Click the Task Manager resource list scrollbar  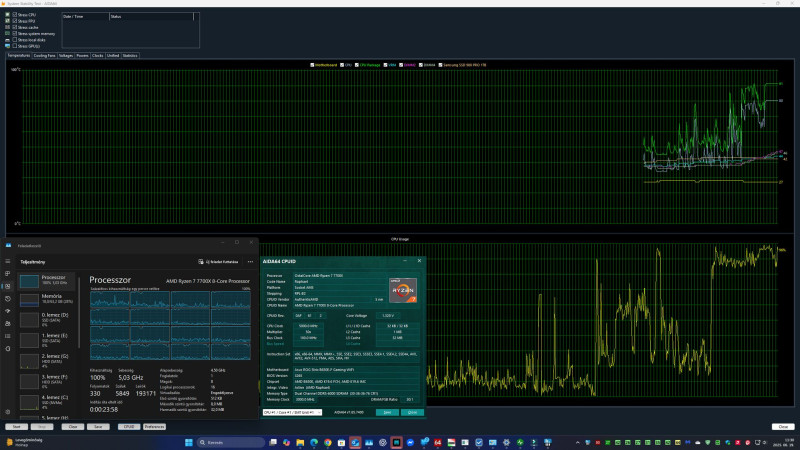79,311
